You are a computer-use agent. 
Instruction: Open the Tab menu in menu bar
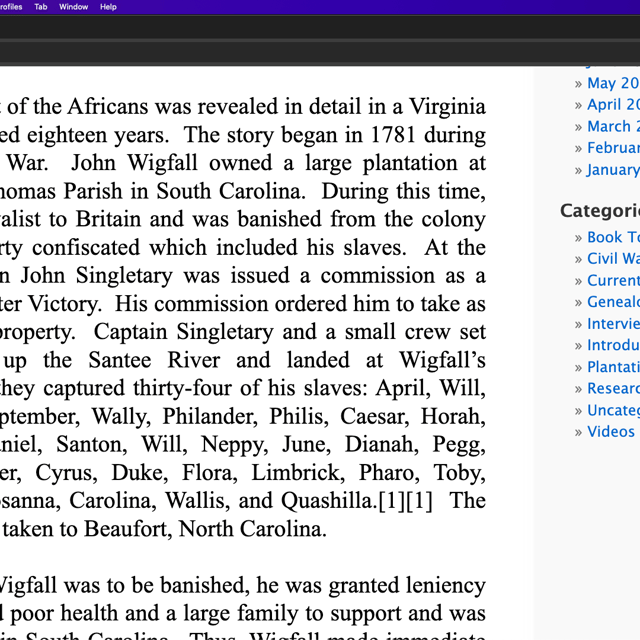click(40, 7)
